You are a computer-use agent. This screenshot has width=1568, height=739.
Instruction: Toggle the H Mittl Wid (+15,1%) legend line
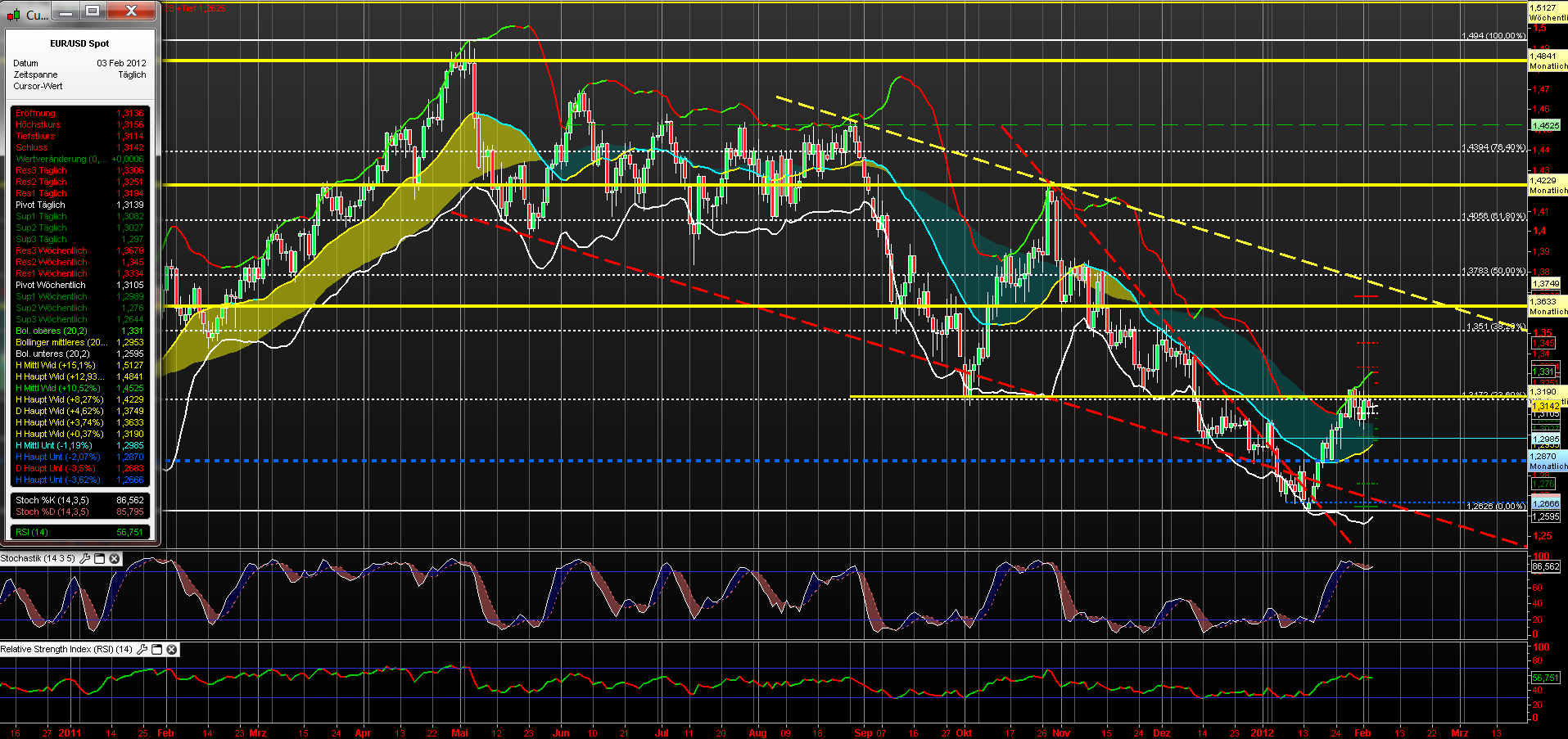(56, 365)
